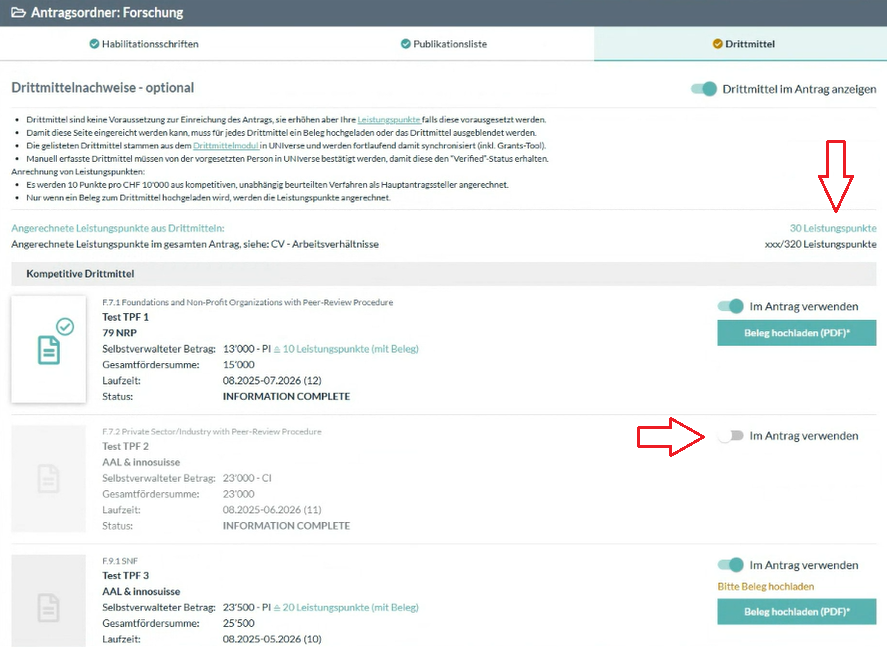Click the document icon for Test TPF 3
Screen dimensions: 887x647
[x=48, y=606]
